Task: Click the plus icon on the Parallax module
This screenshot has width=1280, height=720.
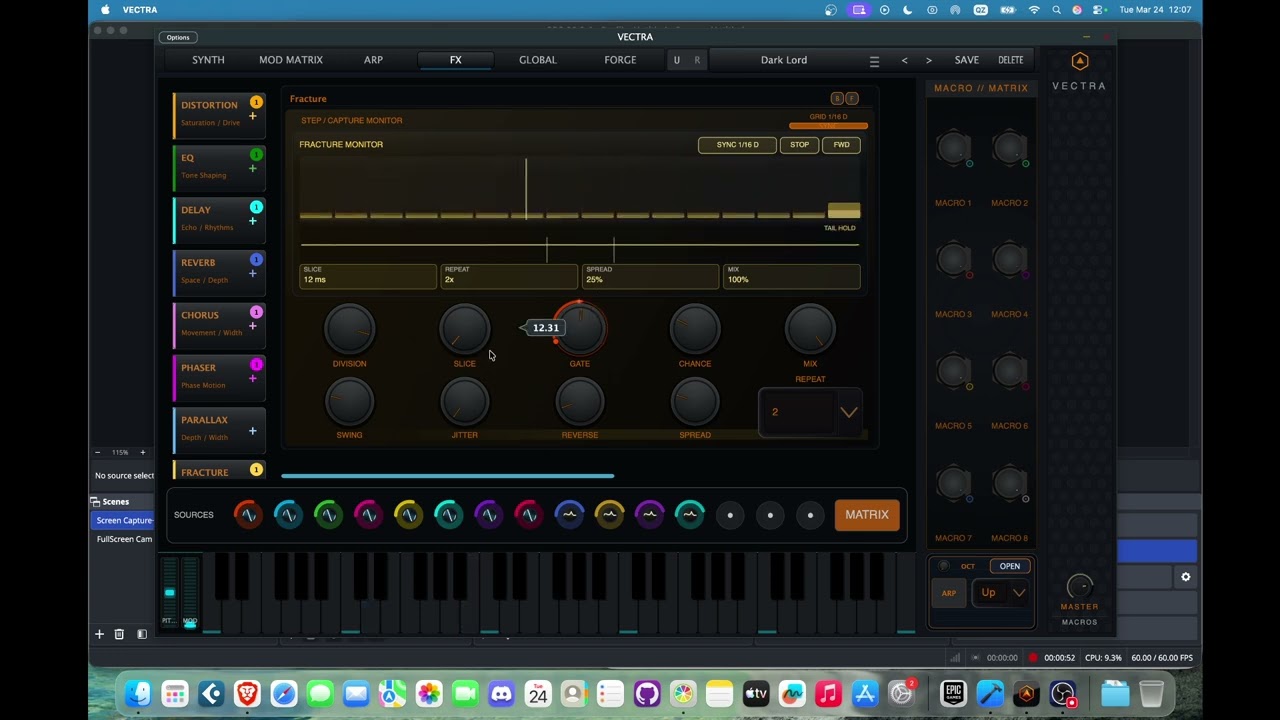Action: [x=252, y=431]
